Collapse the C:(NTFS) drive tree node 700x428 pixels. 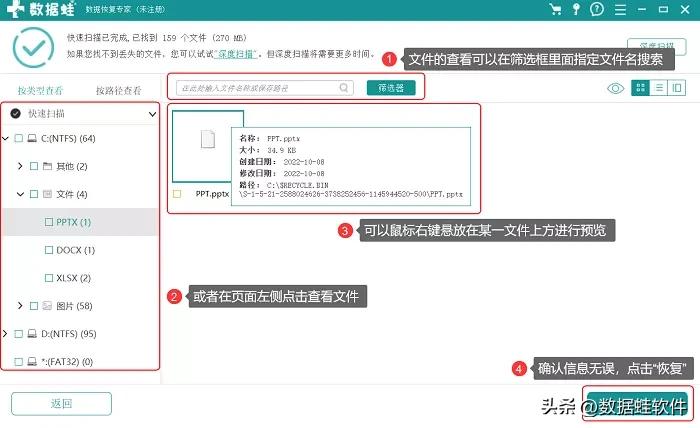(5, 138)
